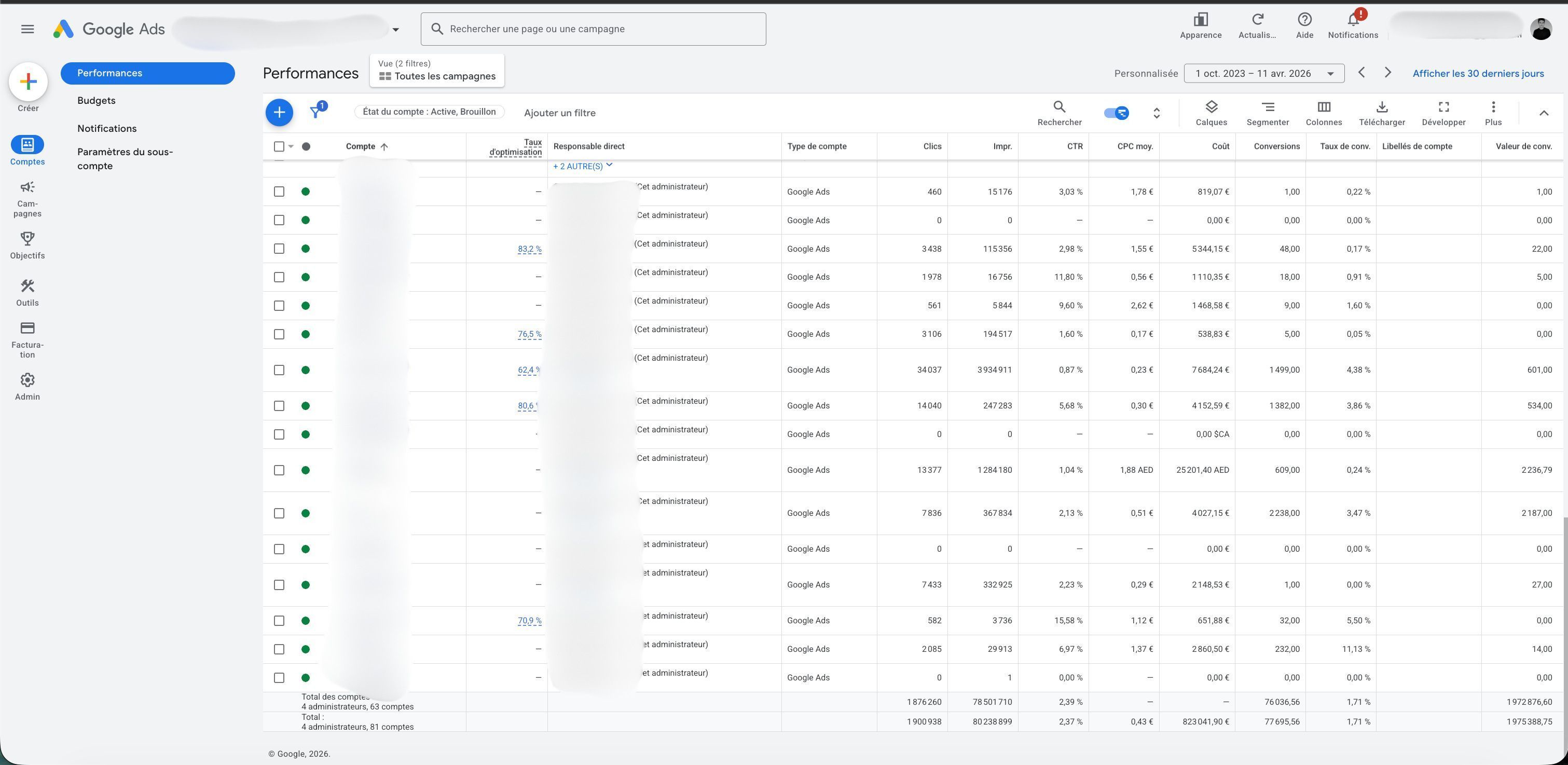Open the date range dropdown

tap(1263, 74)
